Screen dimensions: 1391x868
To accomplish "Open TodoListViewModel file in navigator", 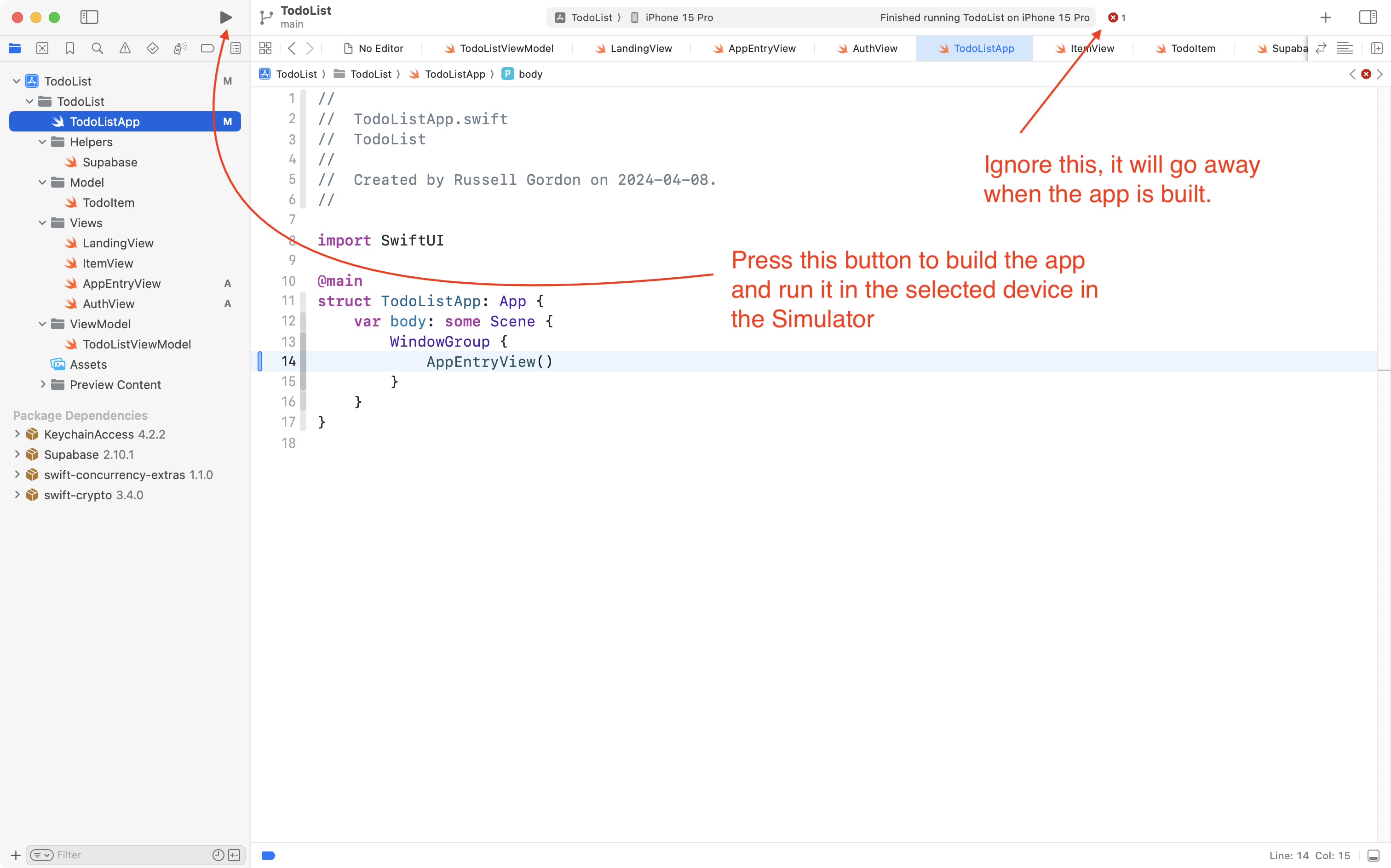I will pos(136,344).
